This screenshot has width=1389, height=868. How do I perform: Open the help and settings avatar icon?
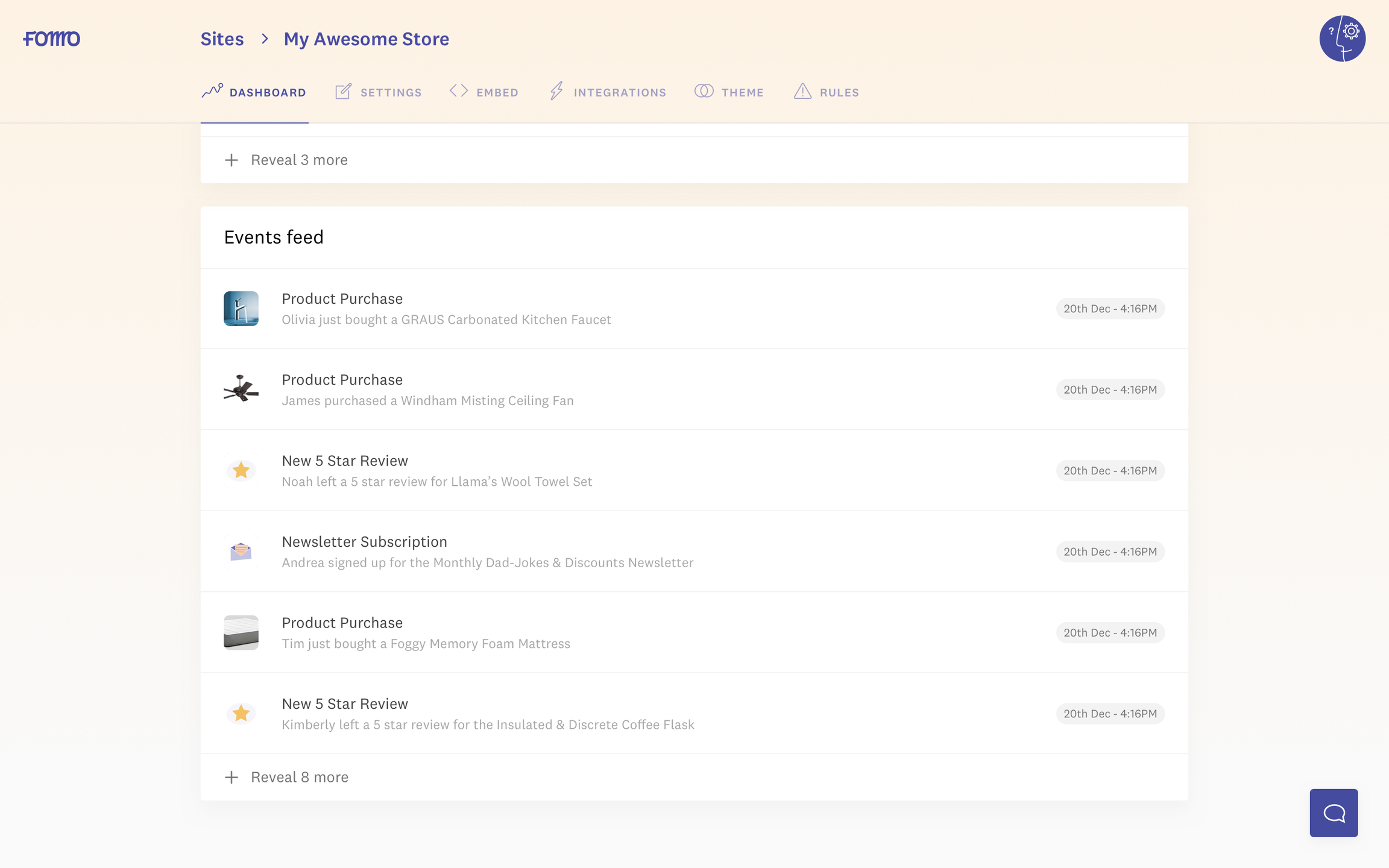[x=1342, y=39]
